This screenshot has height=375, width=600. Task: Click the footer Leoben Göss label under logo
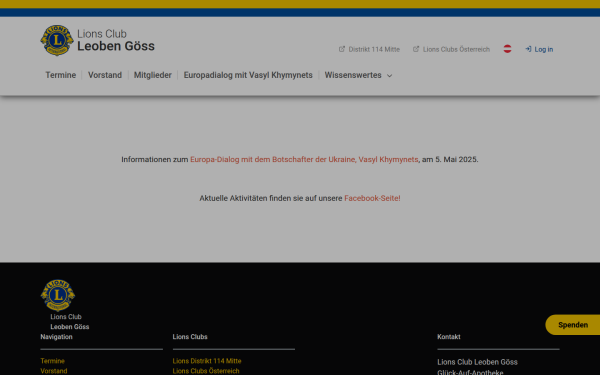(70, 327)
